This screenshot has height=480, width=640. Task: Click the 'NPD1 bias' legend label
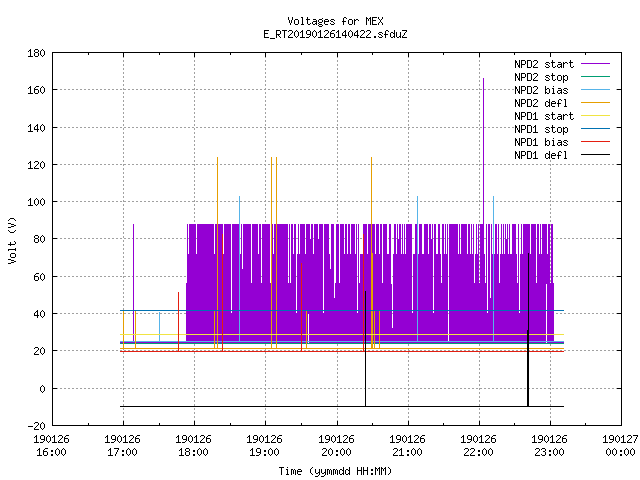(x=541, y=142)
